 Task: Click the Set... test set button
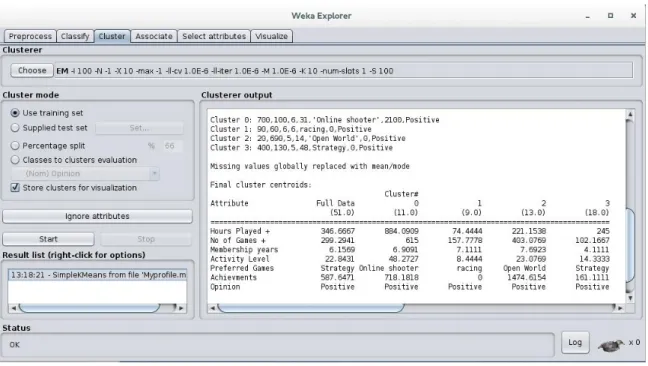pos(139,128)
